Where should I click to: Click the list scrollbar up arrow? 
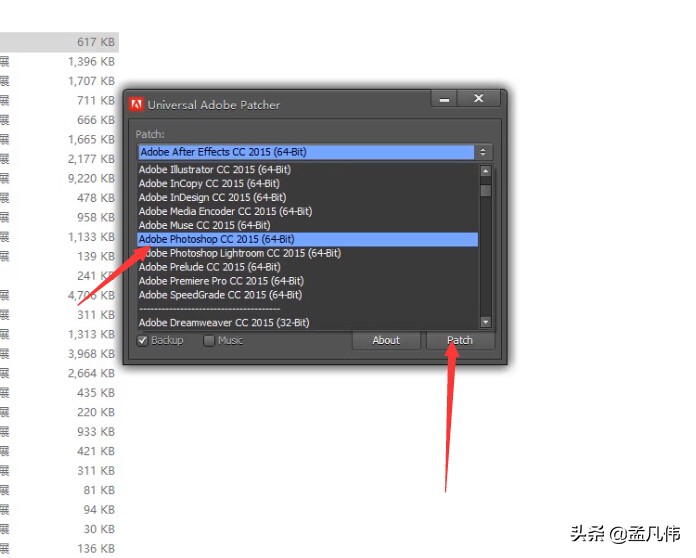[x=486, y=171]
